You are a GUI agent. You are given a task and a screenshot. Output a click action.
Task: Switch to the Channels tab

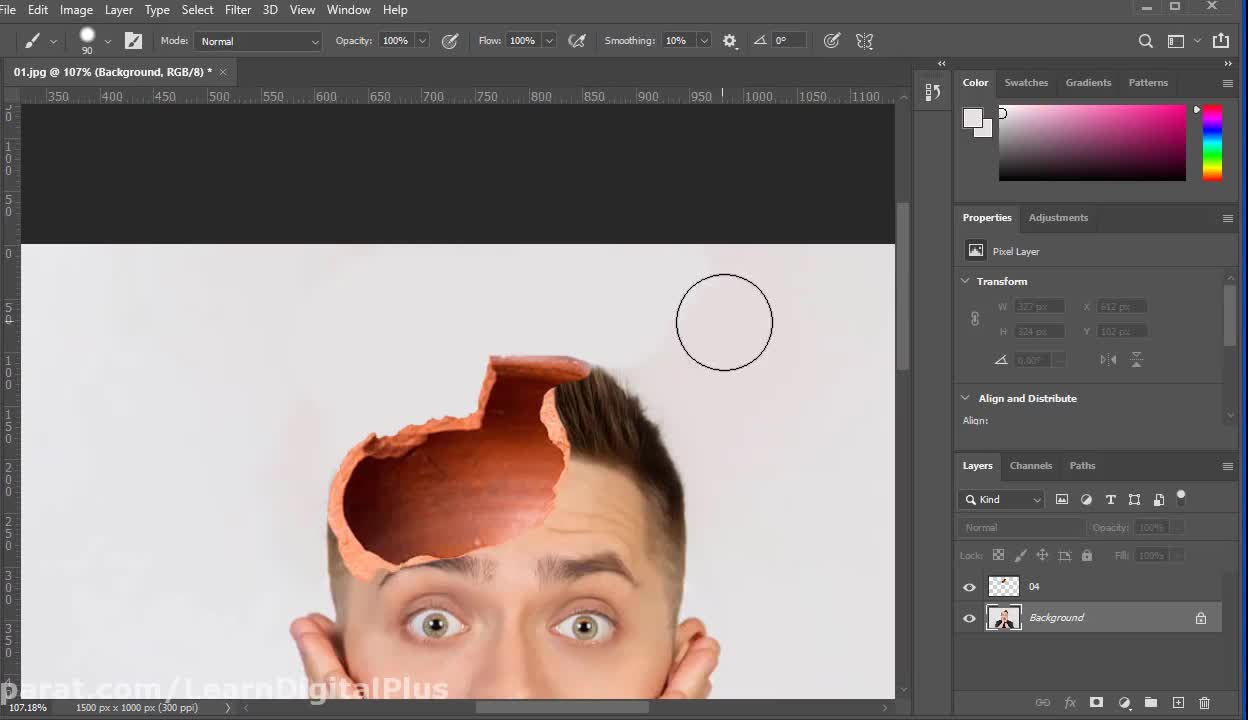coord(1030,465)
